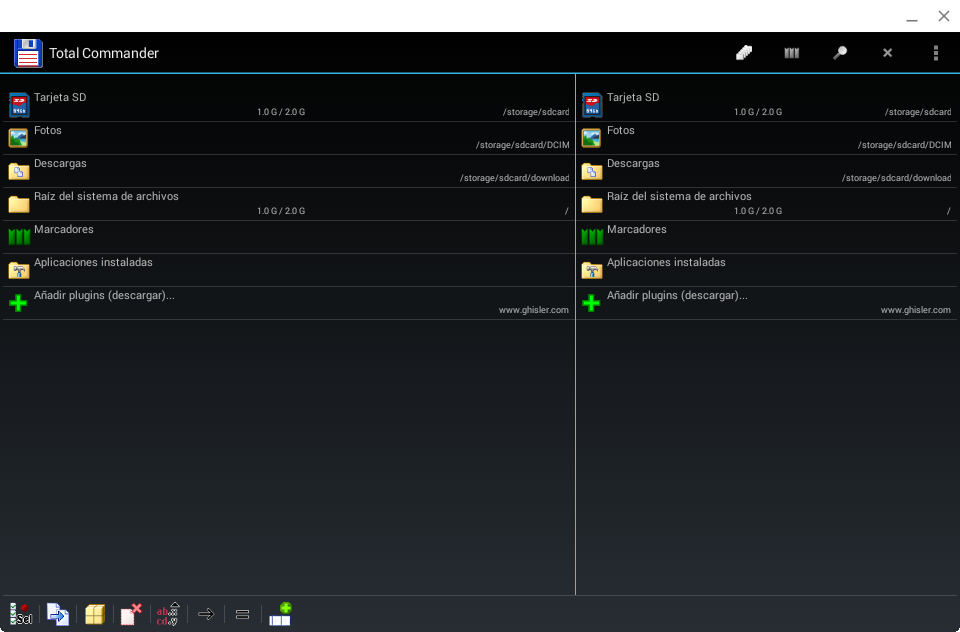Click /storage/sdcard/DCIM path in left panel
The image size is (960, 632).
click(x=522, y=145)
